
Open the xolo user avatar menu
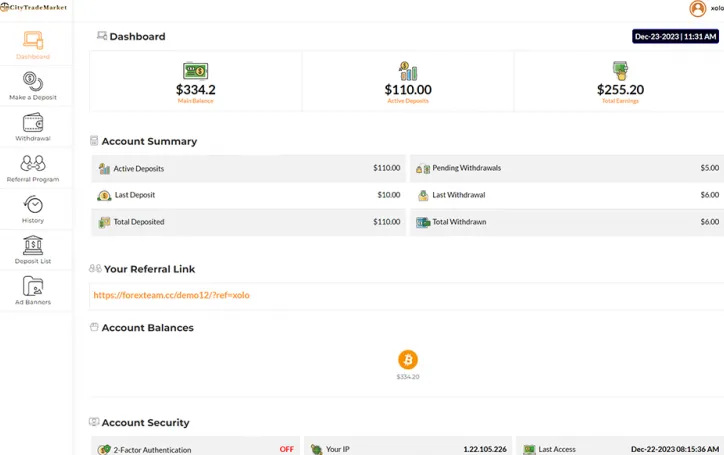point(698,8)
